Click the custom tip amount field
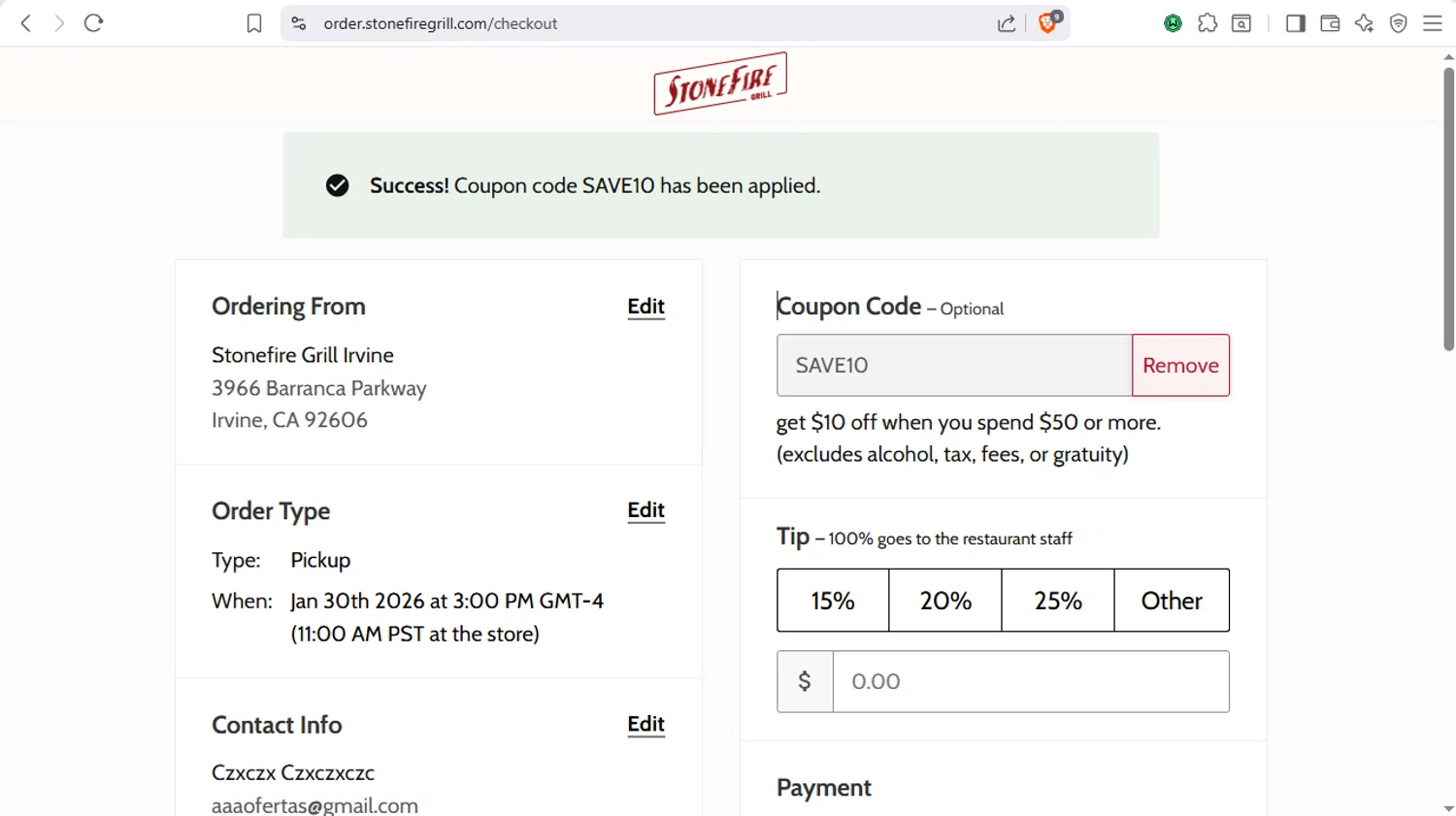Screen dimensions: 1456x816 pyautogui.click(x=1030, y=681)
